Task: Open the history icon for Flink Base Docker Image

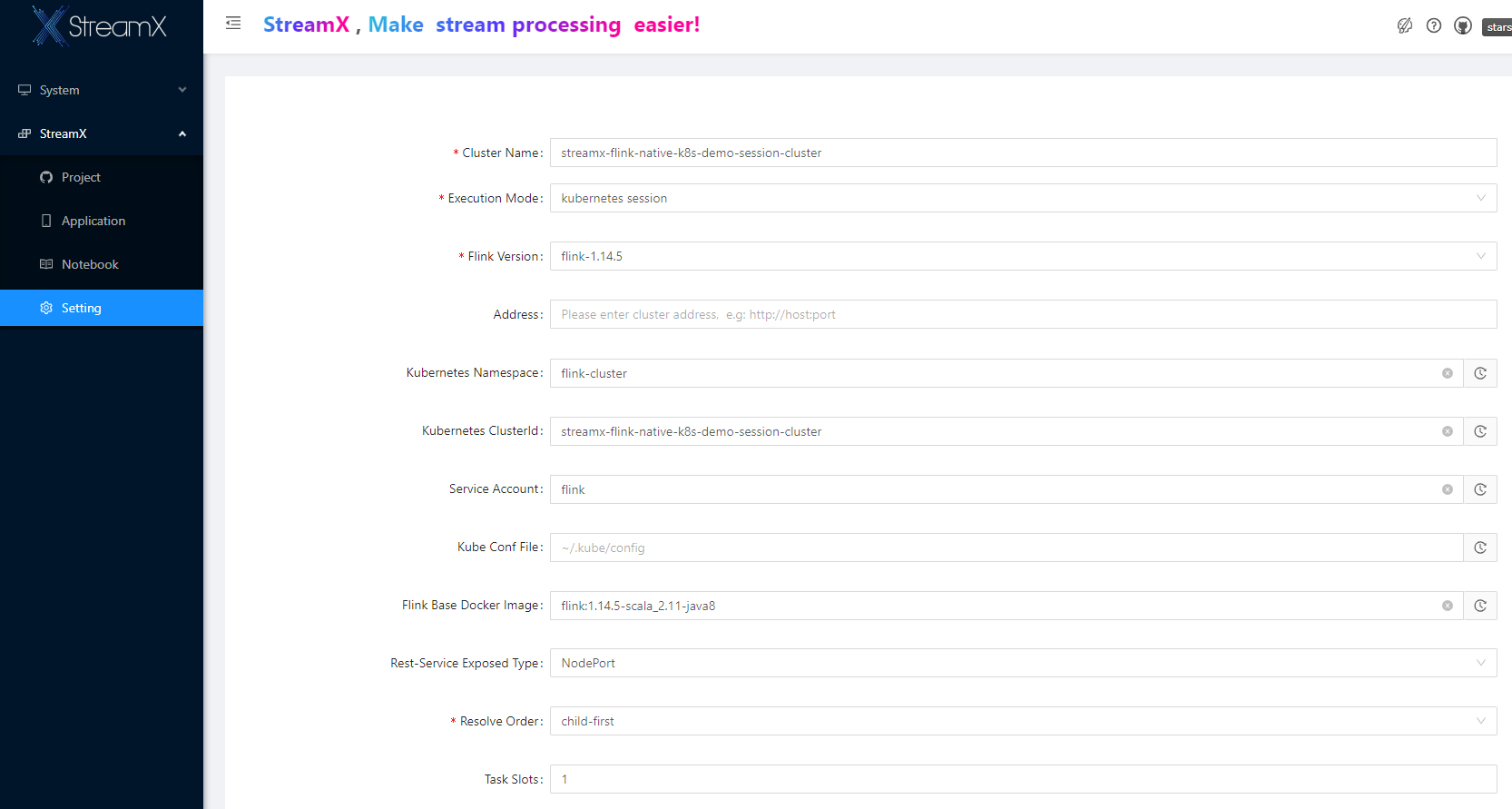Action: [1480, 606]
